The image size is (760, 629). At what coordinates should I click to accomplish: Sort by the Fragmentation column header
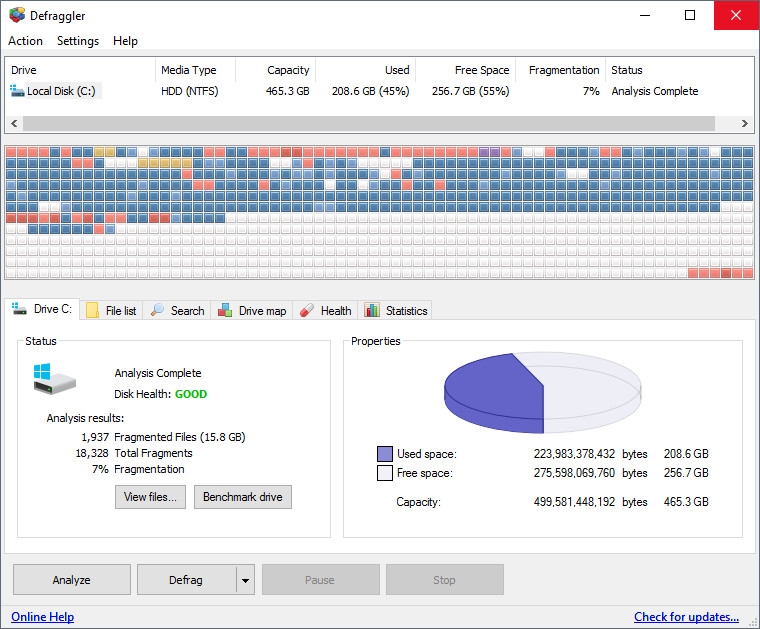pyautogui.click(x=560, y=70)
